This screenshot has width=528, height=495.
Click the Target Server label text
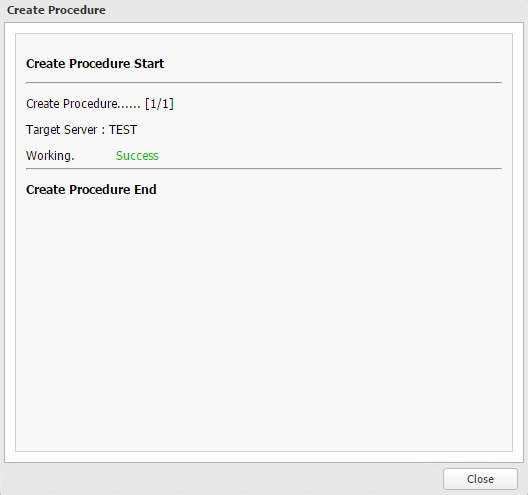(62, 130)
